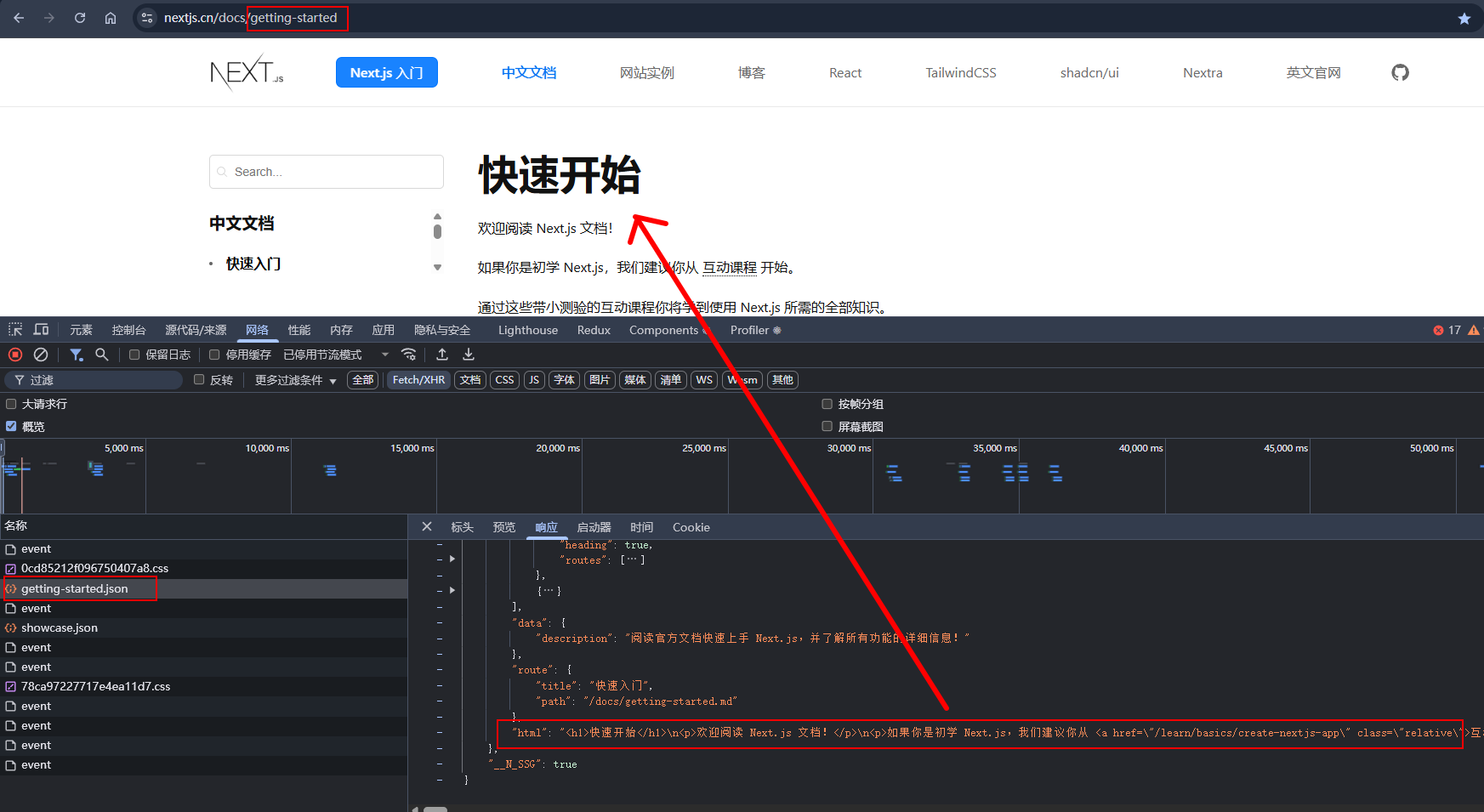This screenshot has height=812, width=1484.
Task: Click the NEXT.js logo
Action: coord(247,72)
